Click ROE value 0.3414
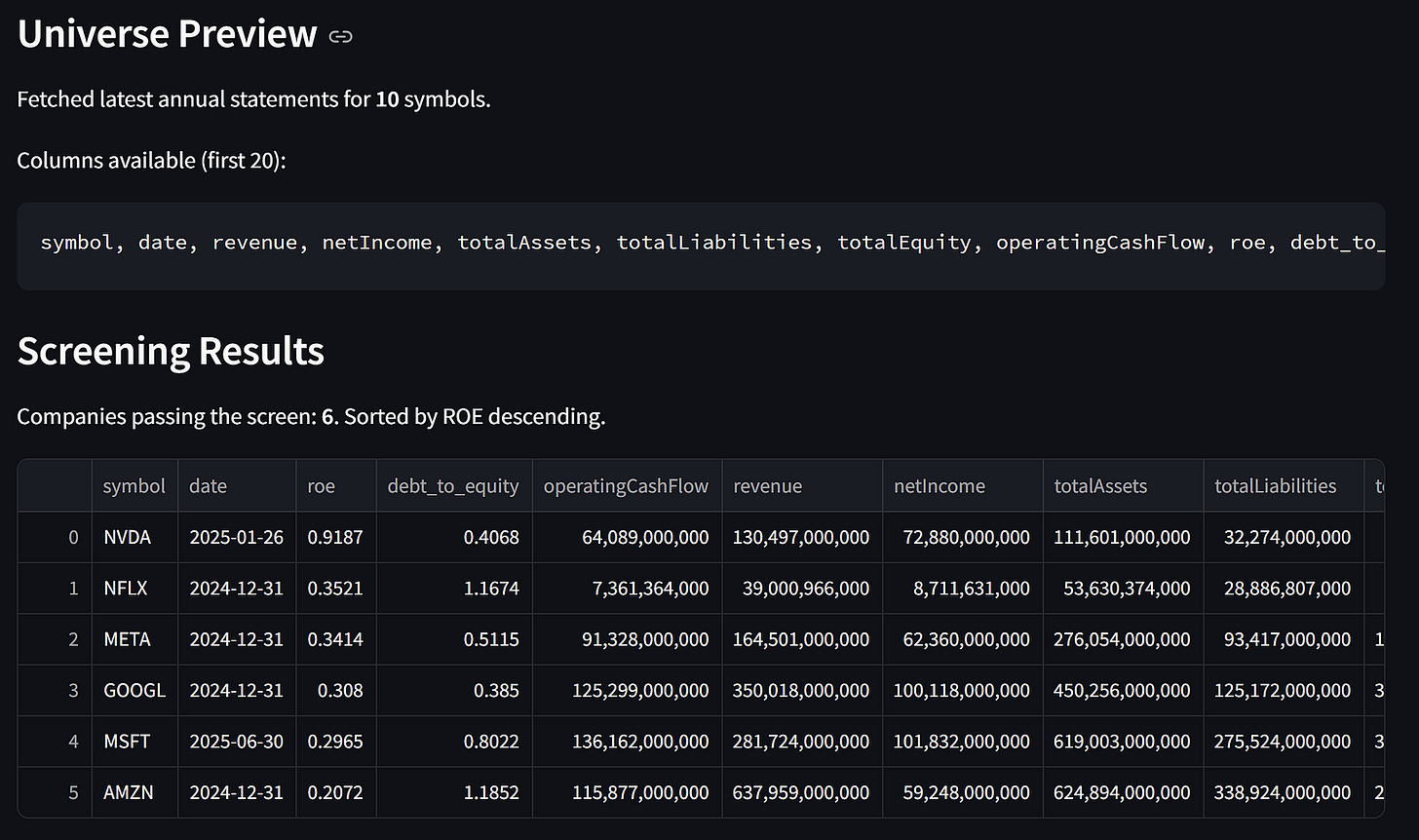 coord(335,639)
